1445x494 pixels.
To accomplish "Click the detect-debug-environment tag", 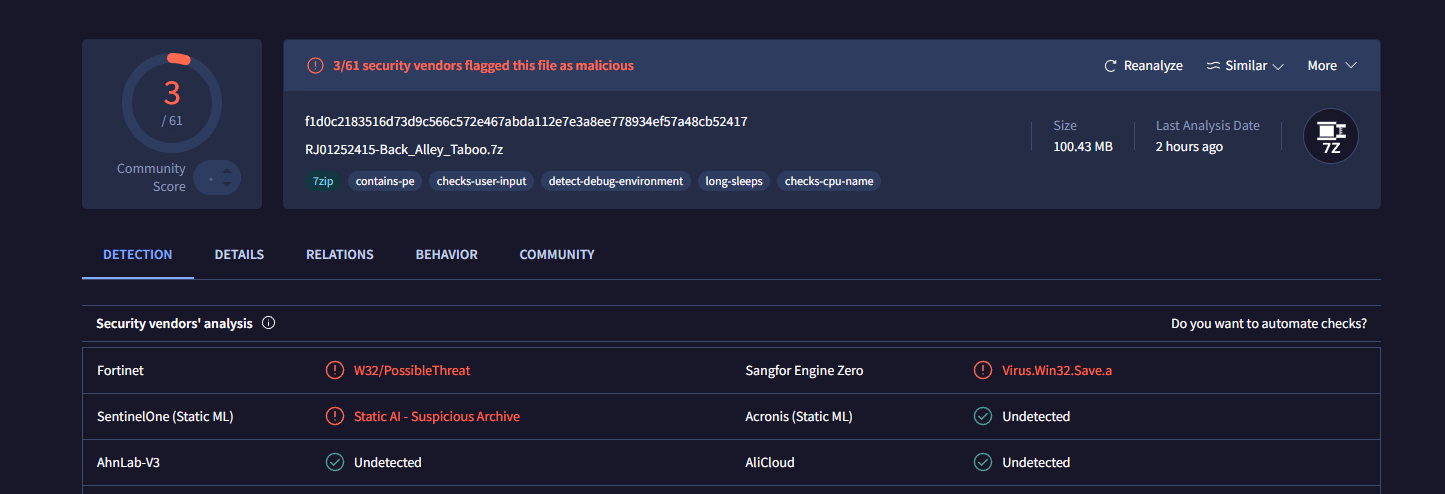I will coord(616,181).
